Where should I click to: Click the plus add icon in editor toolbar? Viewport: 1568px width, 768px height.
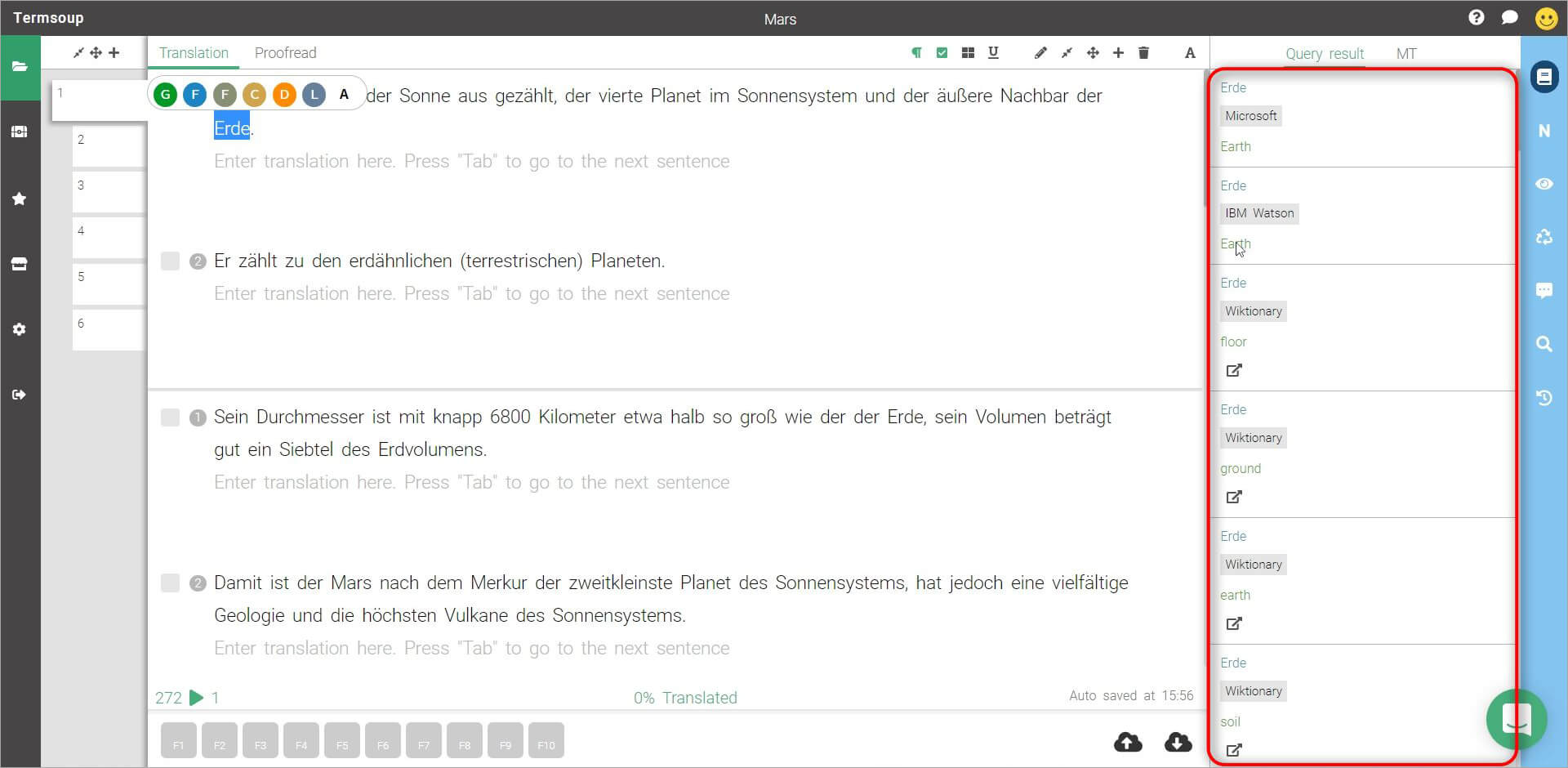point(1118,53)
